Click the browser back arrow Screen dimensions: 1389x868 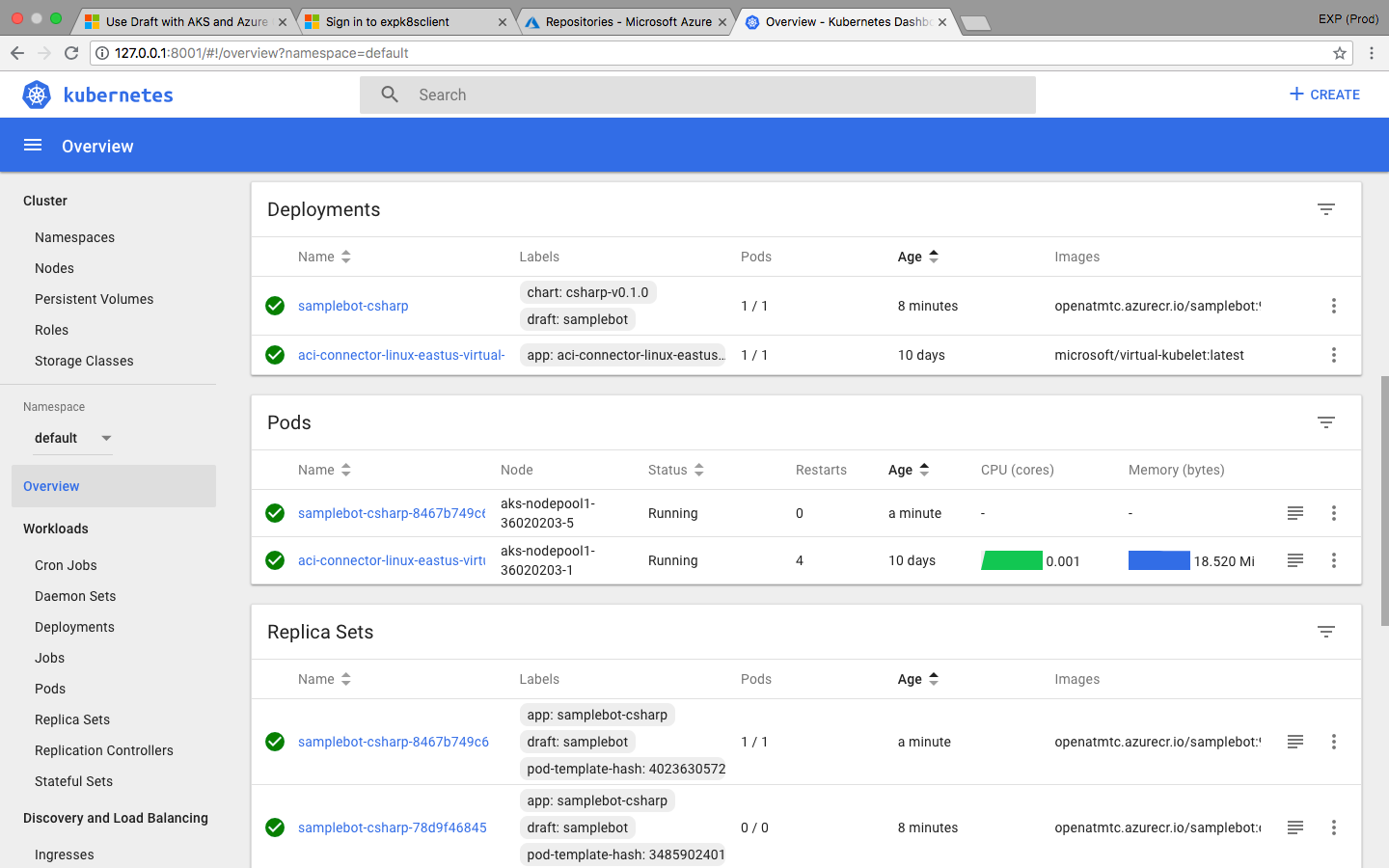click(17, 53)
